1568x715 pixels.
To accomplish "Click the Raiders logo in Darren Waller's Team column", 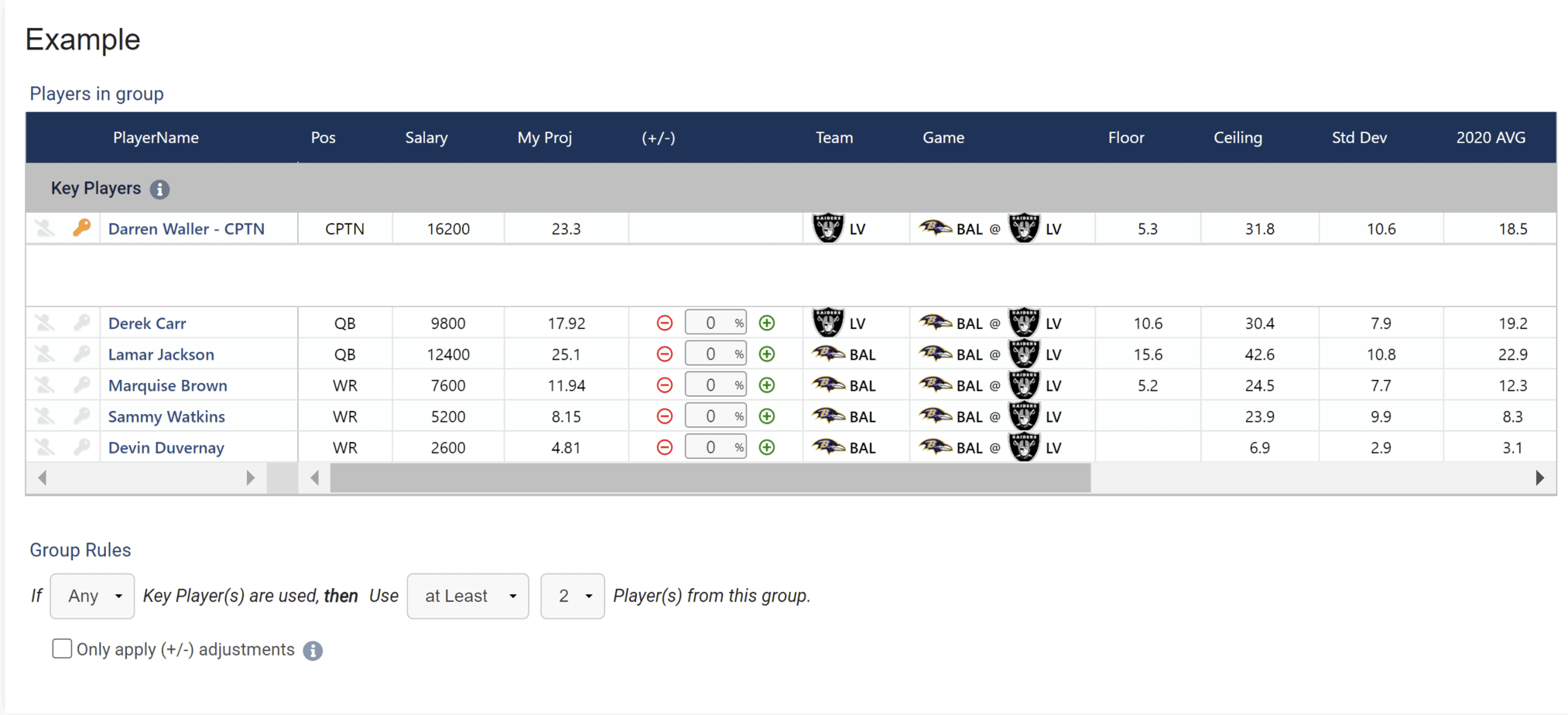I will (x=827, y=228).
